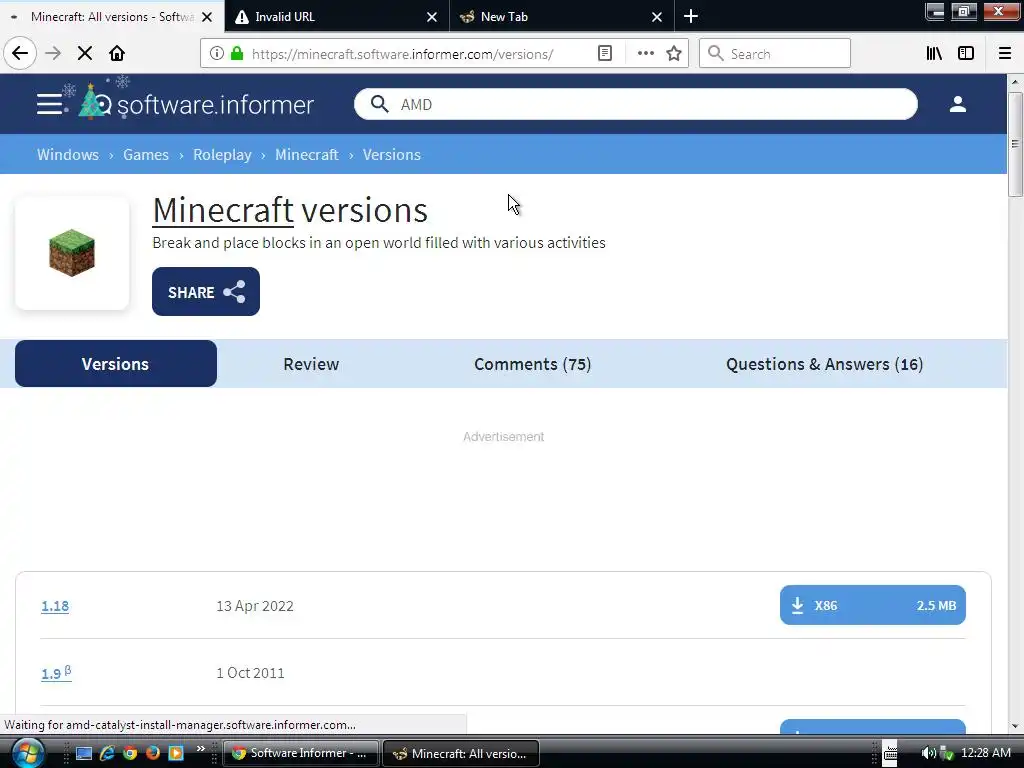Screen dimensions: 1024x768
Task: Launch Firefox from quick launch
Action: 153,753
